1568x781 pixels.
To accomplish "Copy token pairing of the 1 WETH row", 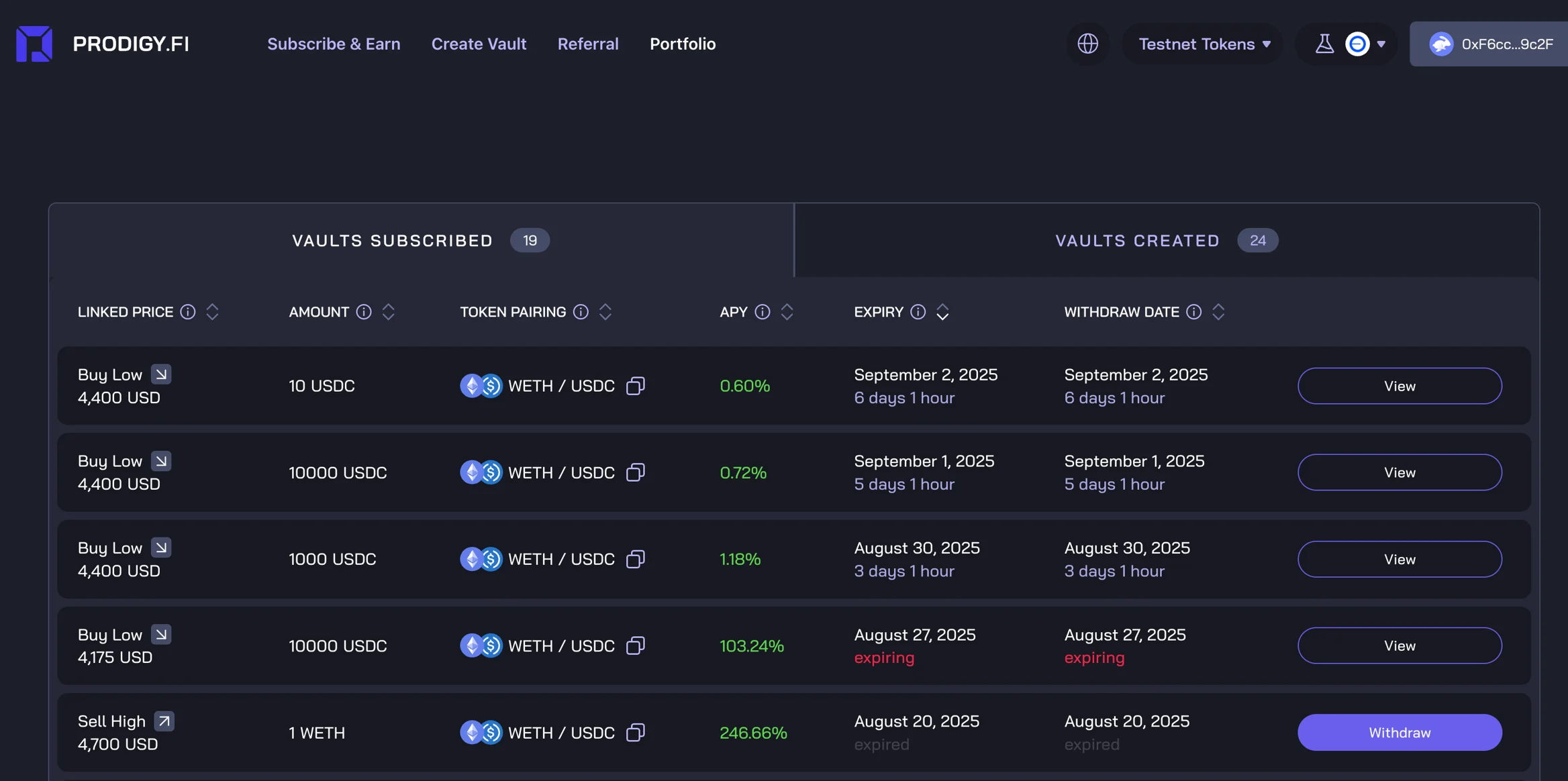I will click(x=635, y=732).
